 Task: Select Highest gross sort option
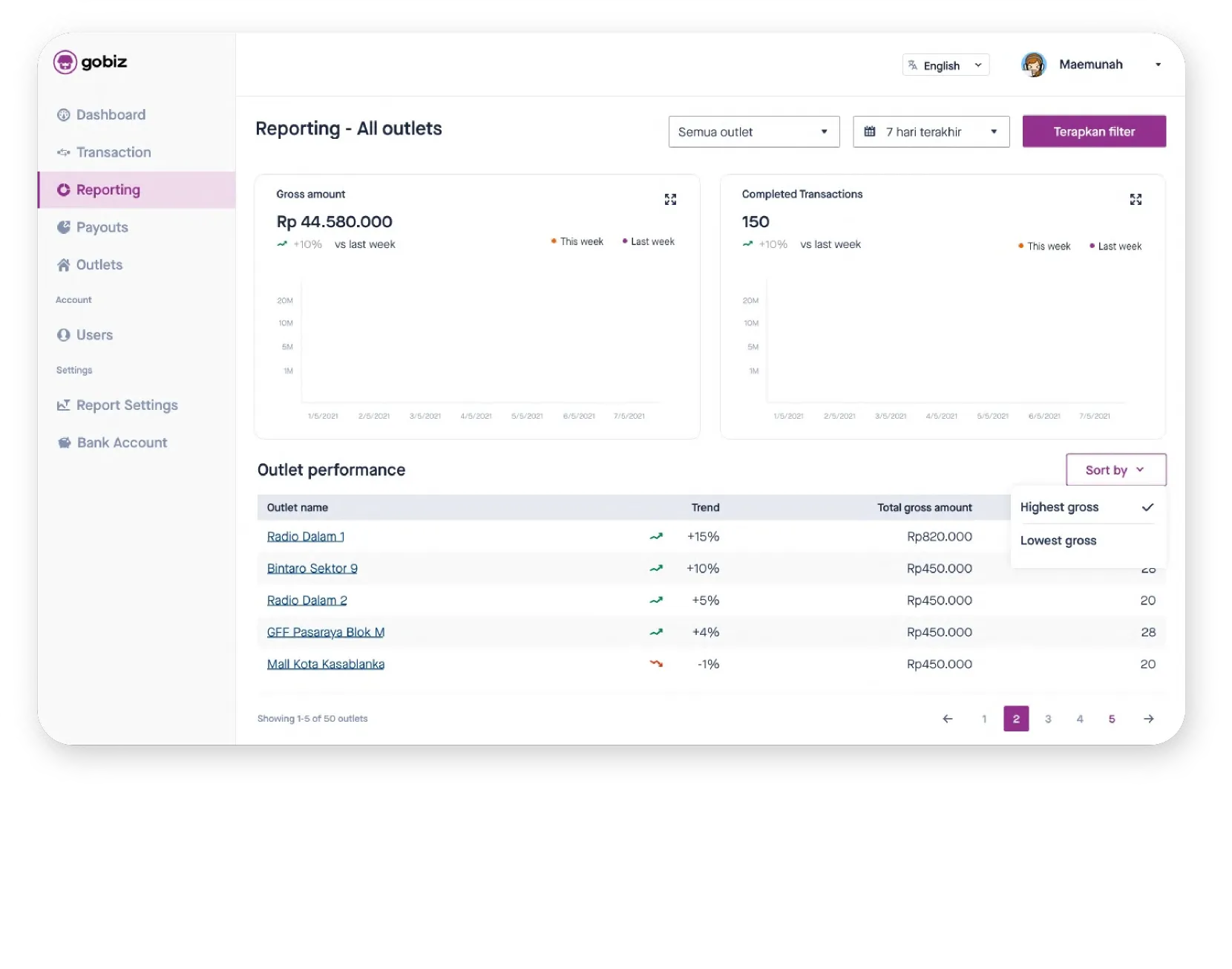click(x=1059, y=507)
